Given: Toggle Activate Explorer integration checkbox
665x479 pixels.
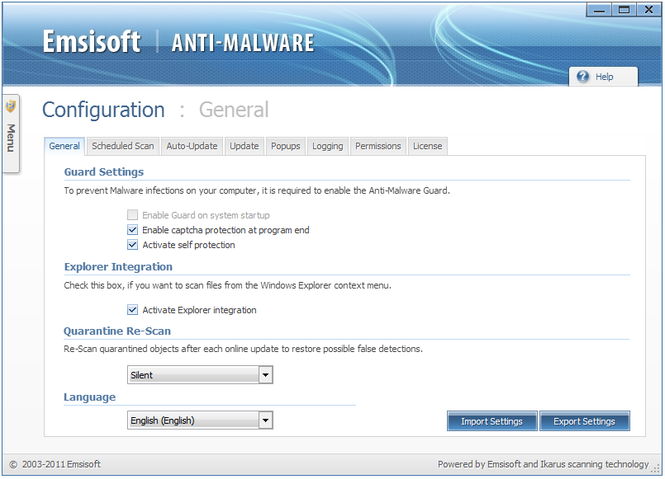Looking at the screenshot, I should pyautogui.click(x=132, y=310).
